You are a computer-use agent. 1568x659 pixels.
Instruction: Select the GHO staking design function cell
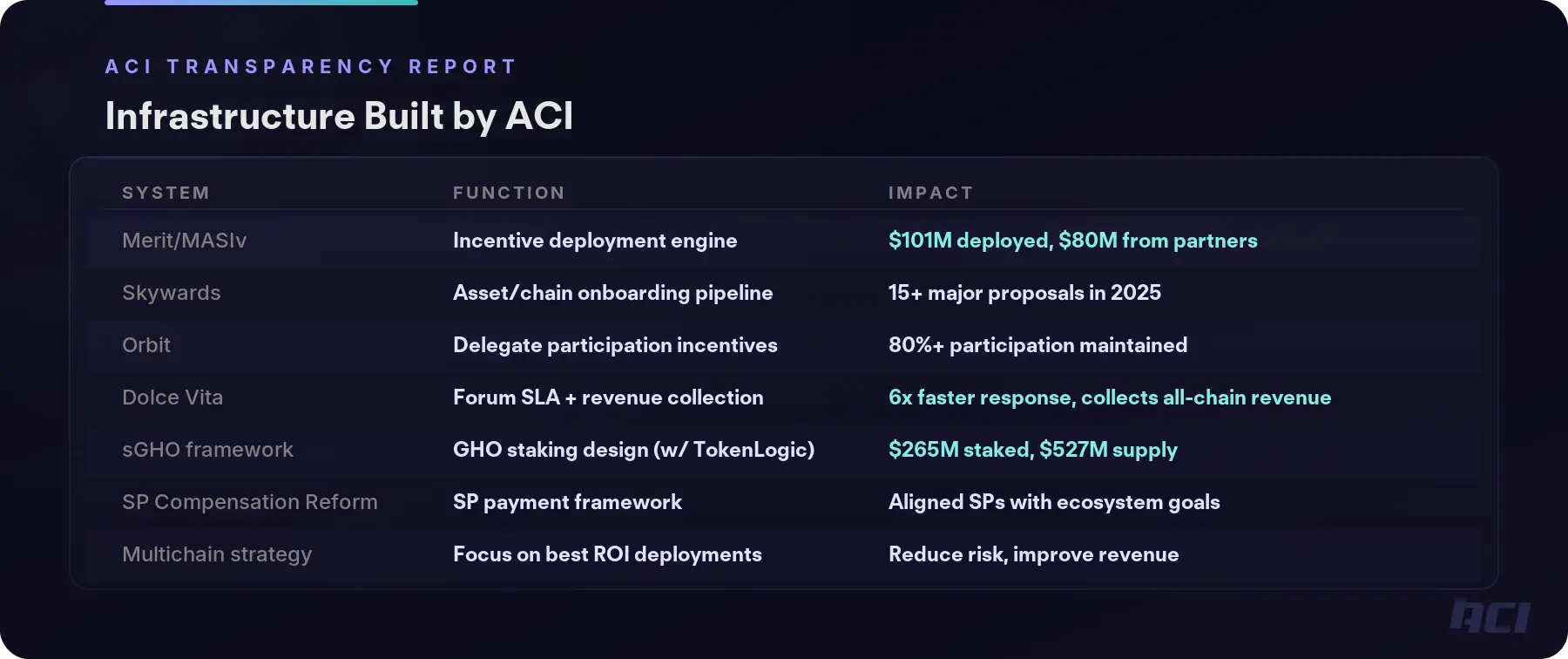(x=633, y=450)
